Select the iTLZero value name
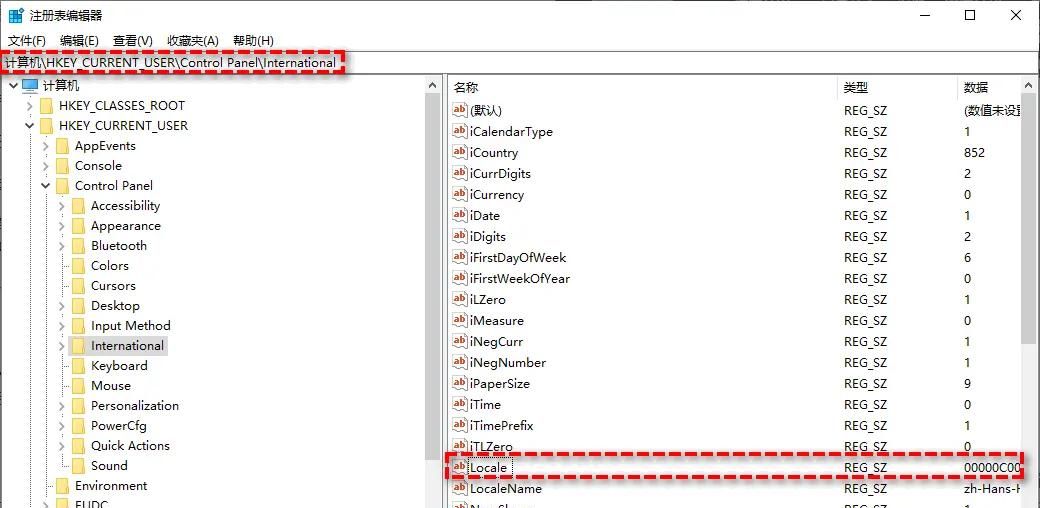Viewport: 1040px width, 508px height. [491, 446]
